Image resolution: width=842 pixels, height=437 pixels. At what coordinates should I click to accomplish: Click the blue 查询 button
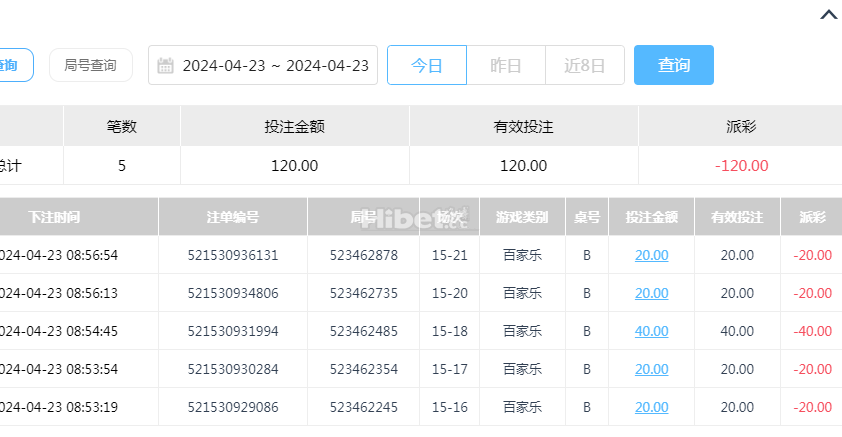point(674,65)
